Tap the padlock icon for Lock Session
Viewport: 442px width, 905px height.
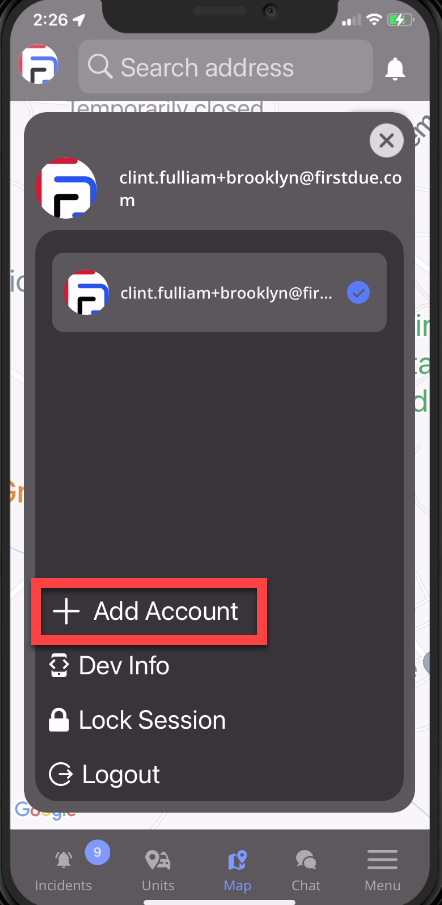pyautogui.click(x=59, y=720)
